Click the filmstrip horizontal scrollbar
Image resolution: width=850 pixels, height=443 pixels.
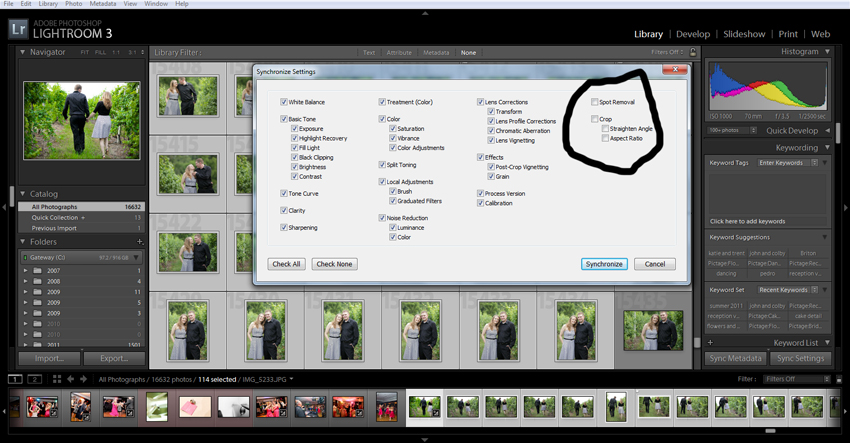770,431
